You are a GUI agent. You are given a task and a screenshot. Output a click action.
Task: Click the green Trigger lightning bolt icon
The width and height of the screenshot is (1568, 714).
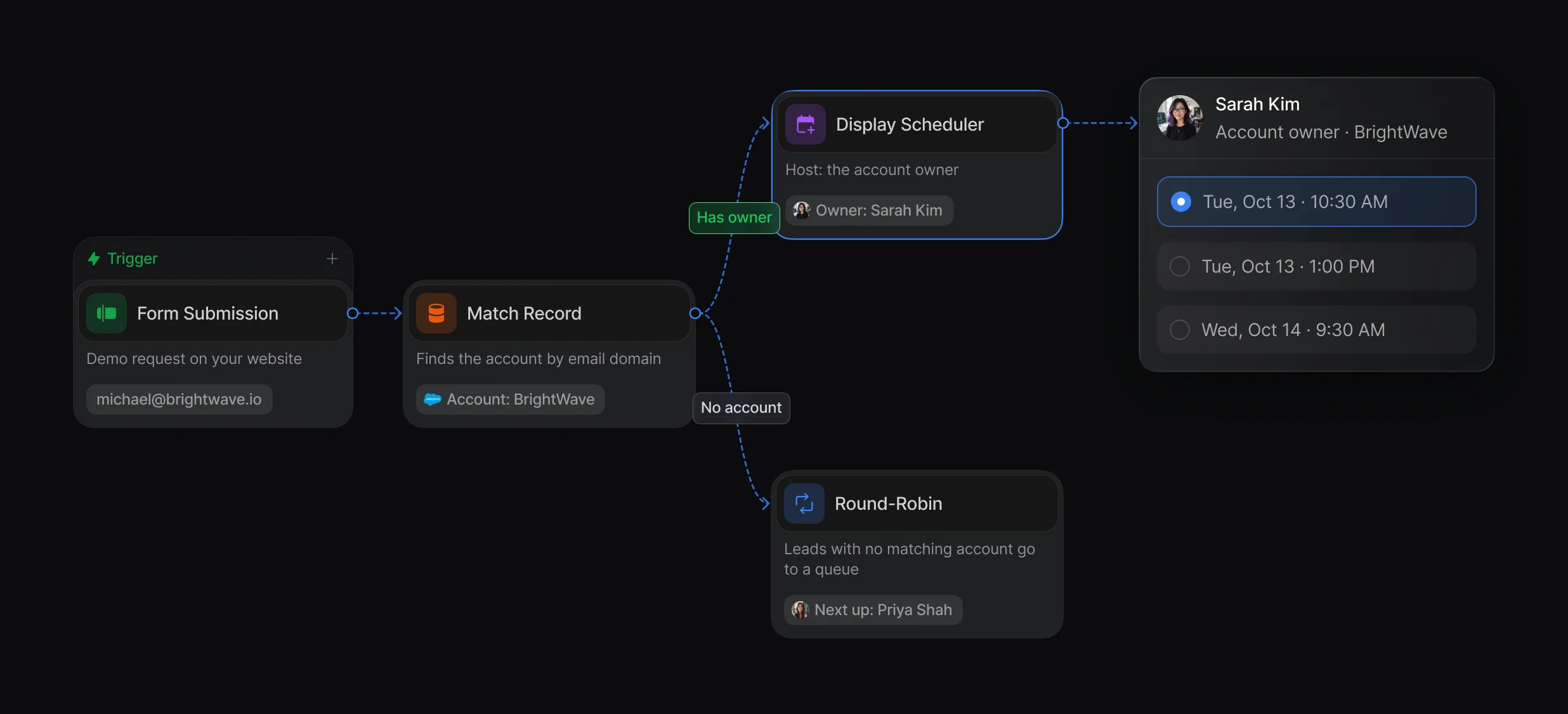(x=94, y=259)
